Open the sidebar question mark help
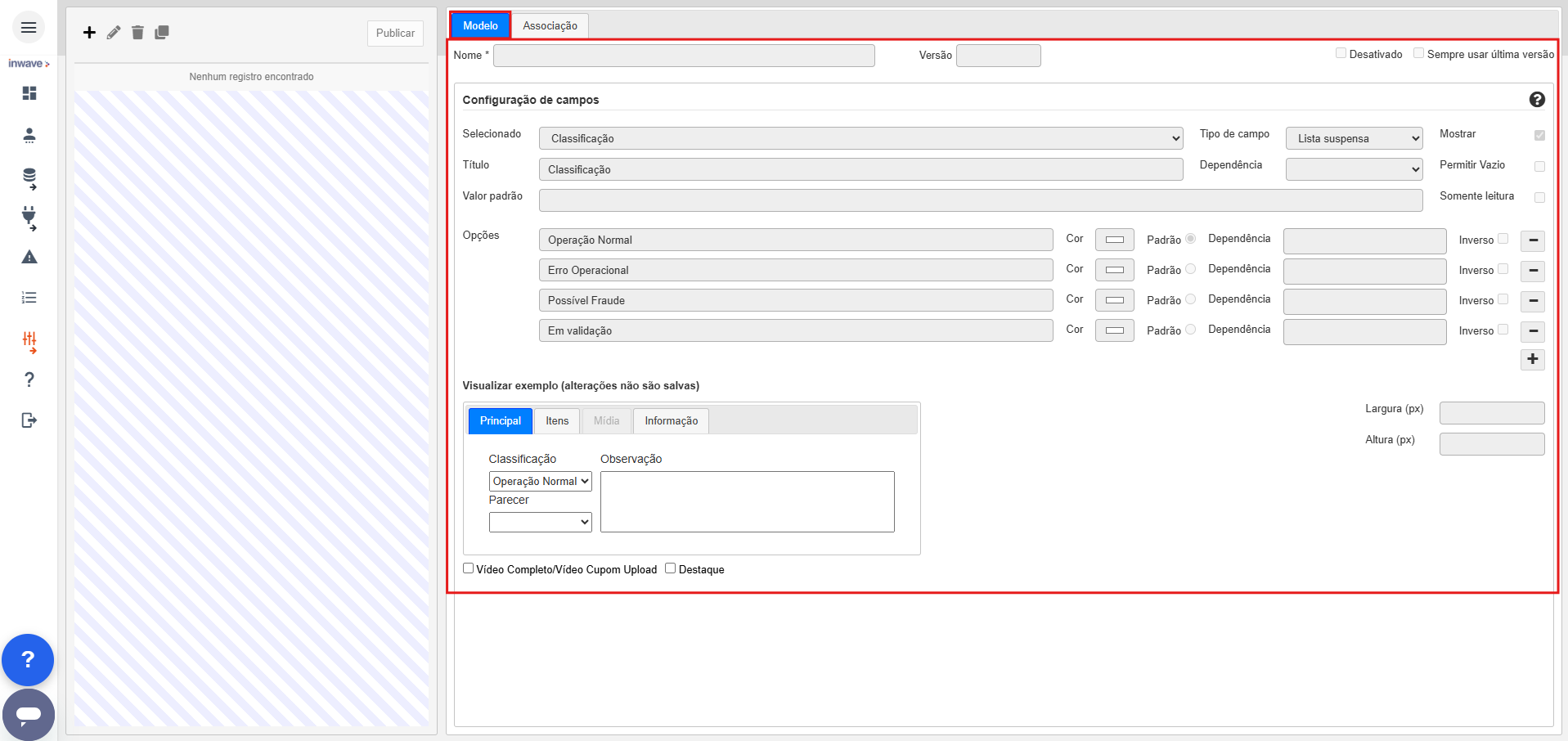This screenshot has width=1568, height=741. (29, 379)
